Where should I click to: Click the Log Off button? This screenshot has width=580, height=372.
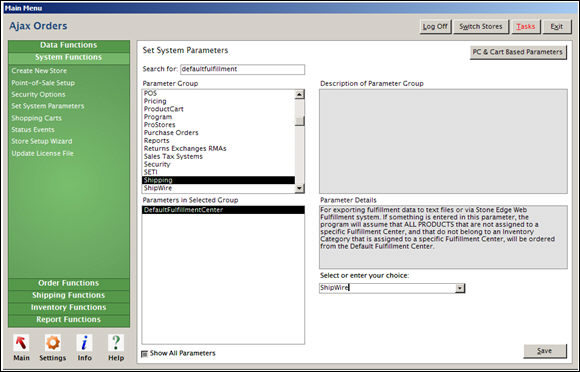point(435,27)
